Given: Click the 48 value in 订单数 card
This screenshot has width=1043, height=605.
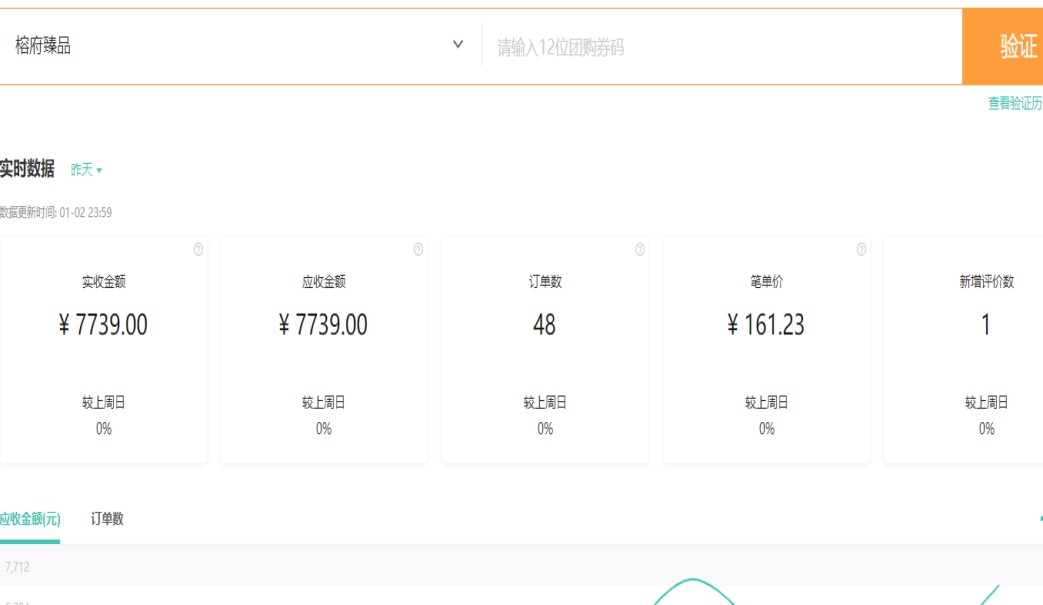Looking at the screenshot, I should 544,325.
